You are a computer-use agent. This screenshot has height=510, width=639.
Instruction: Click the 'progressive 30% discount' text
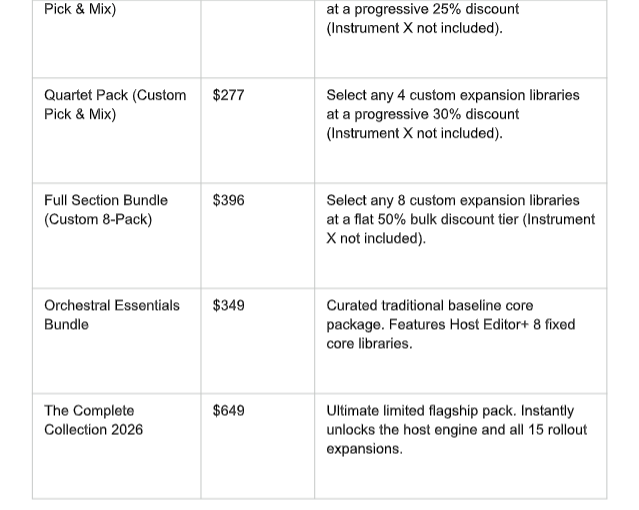click(436, 114)
